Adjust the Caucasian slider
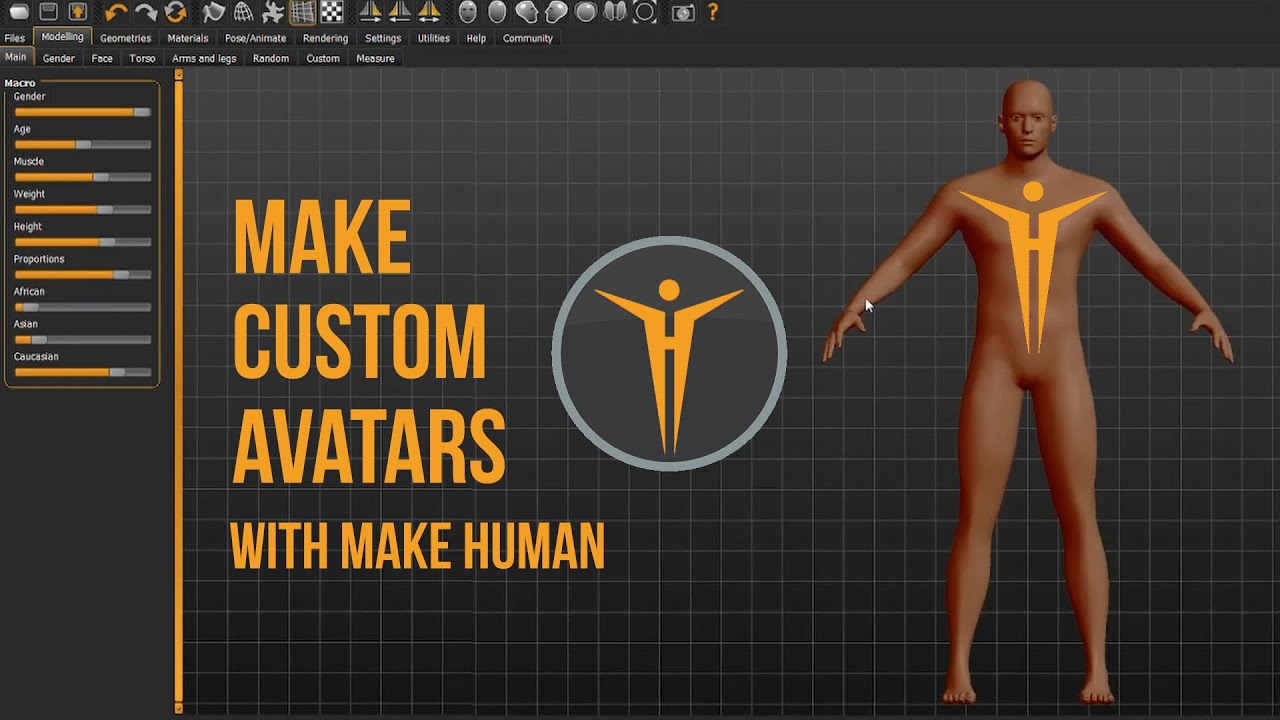This screenshot has height=720, width=1280. point(82,372)
